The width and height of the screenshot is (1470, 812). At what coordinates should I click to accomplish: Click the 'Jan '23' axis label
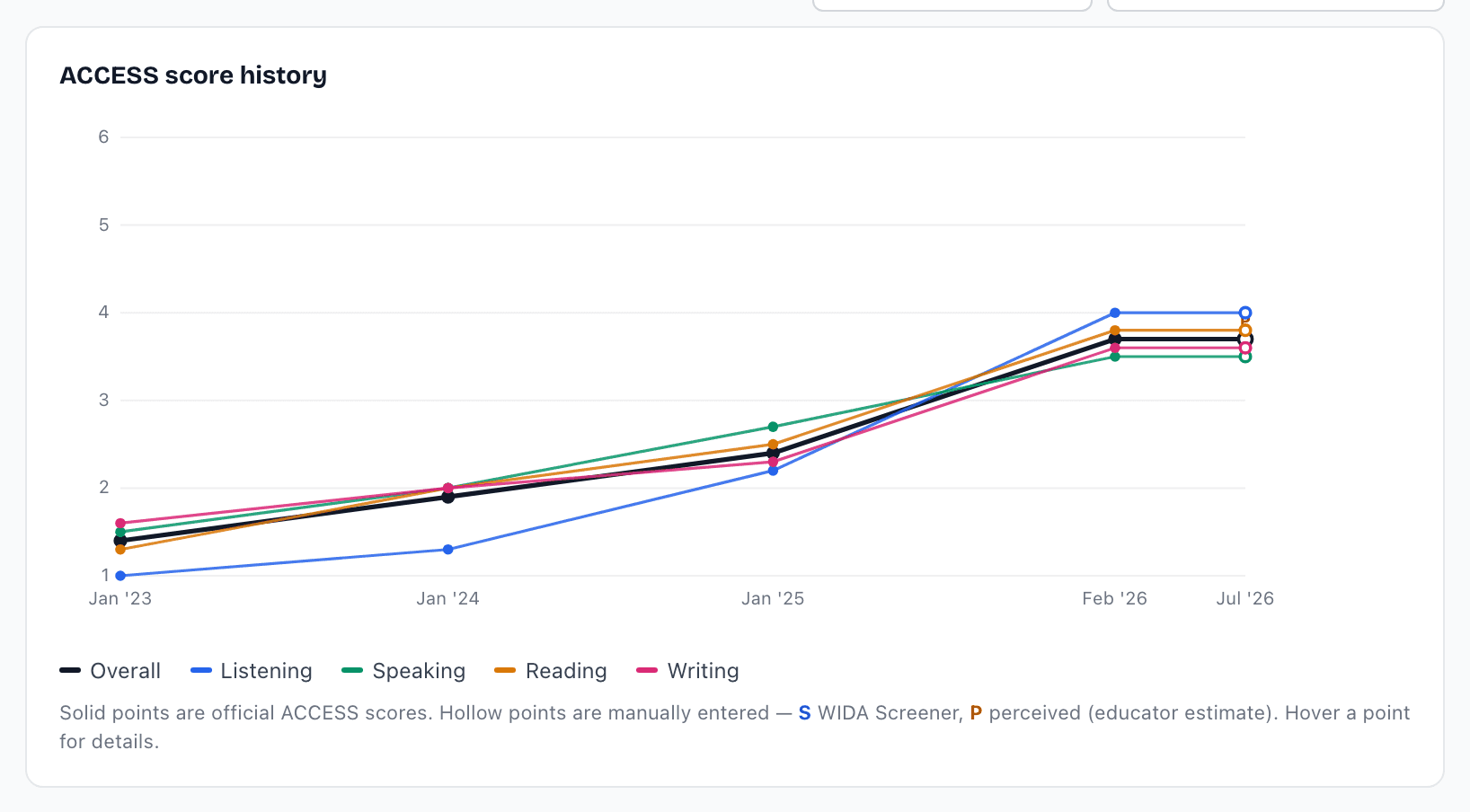120,599
